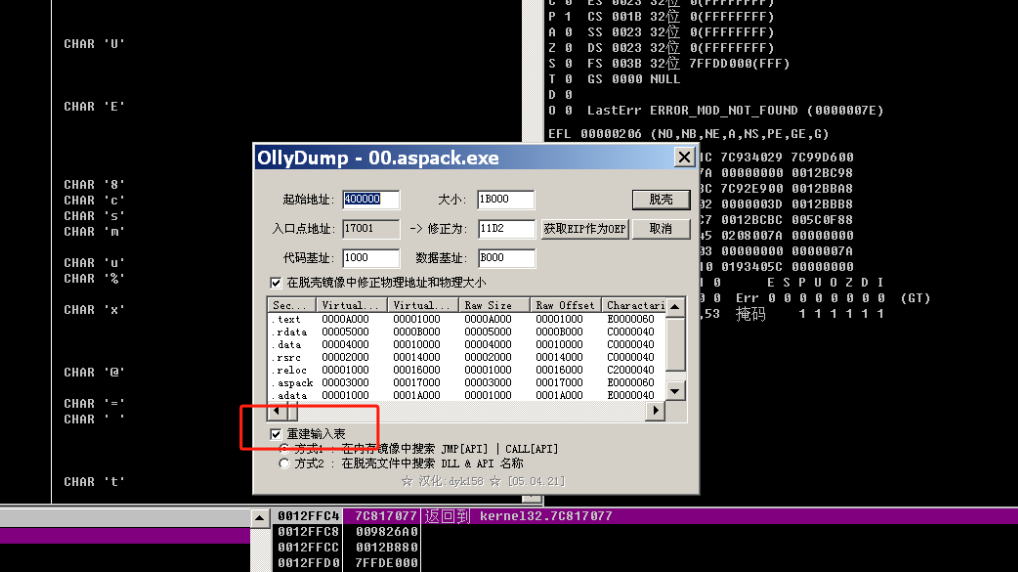Click stack pane scroll up arrow

(260, 517)
